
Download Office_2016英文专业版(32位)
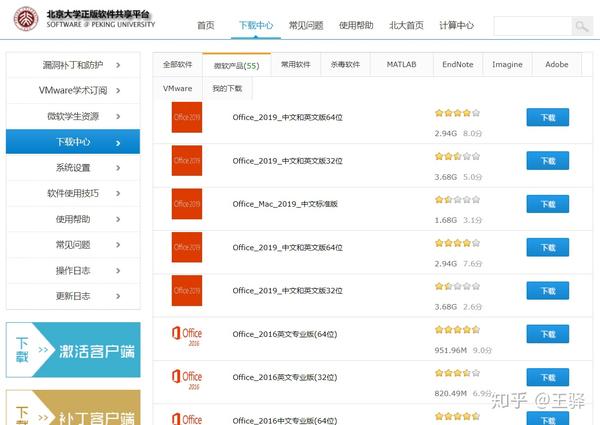(548, 378)
